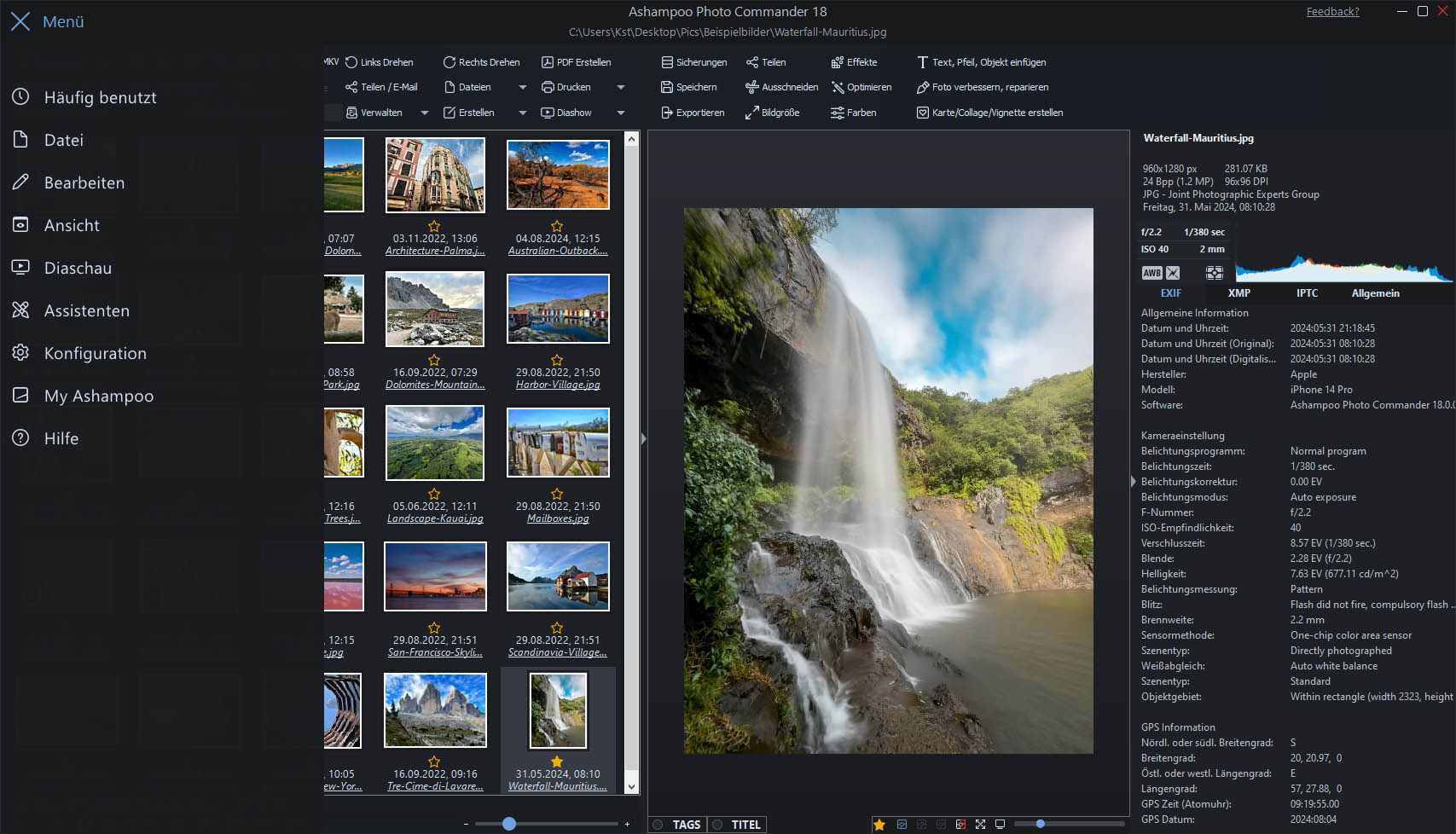Adjust the thumbnail size slider
The height and width of the screenshot is (834, 1456).
pyautogui.click(x=509, y=824)
